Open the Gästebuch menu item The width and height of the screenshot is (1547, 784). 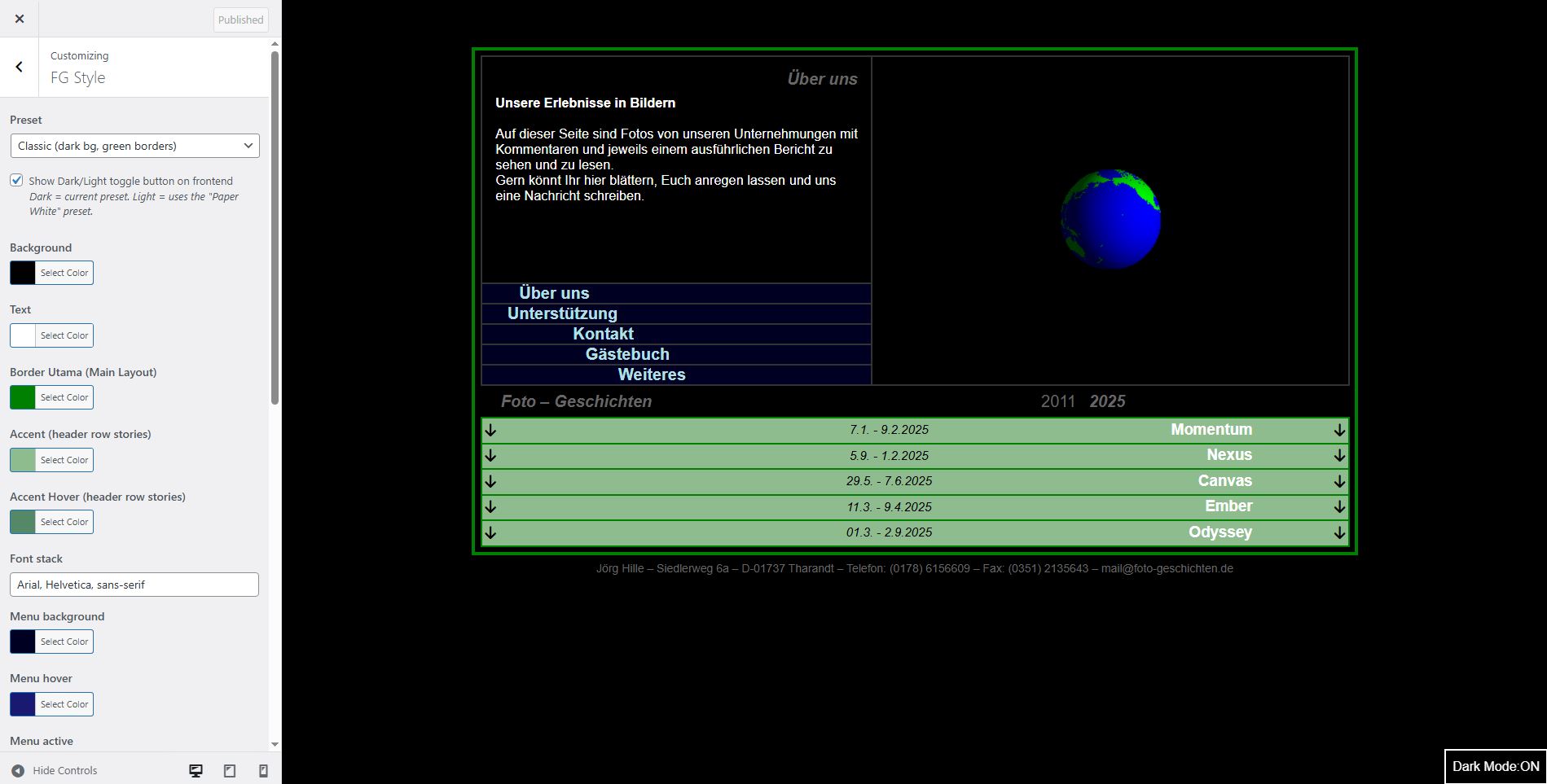pos(627,354)
